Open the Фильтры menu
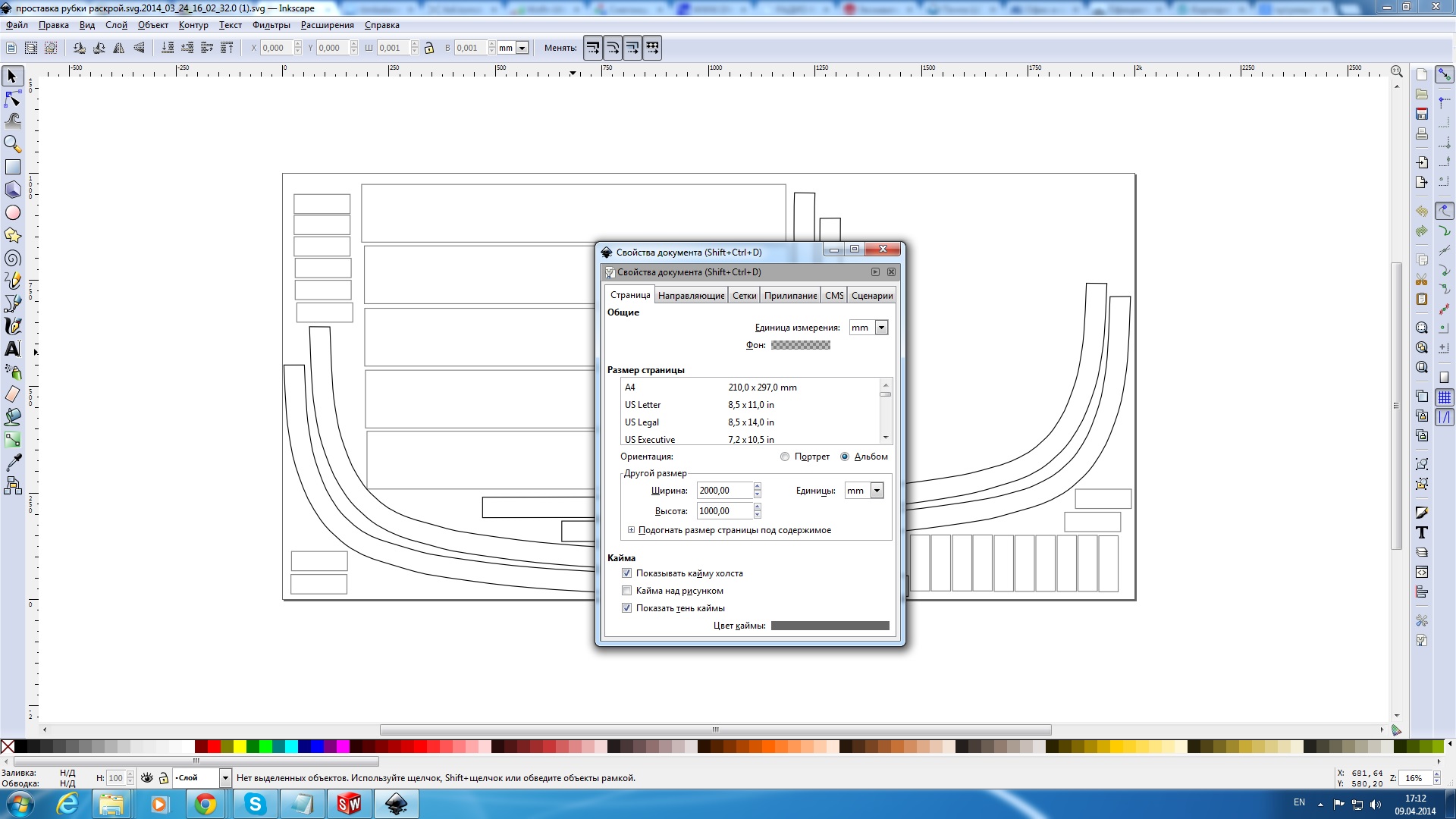 tap(271, 25)
